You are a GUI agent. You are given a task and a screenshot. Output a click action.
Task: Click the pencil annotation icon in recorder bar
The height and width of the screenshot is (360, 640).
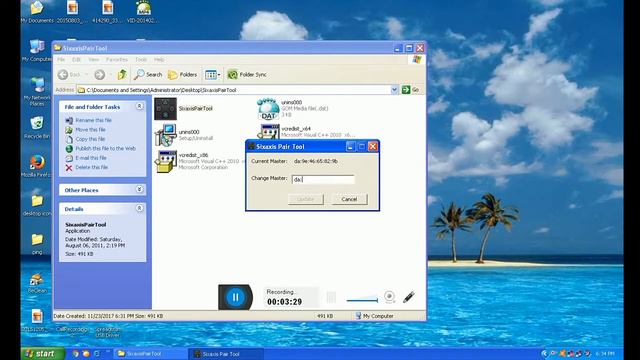pos(409,297)
